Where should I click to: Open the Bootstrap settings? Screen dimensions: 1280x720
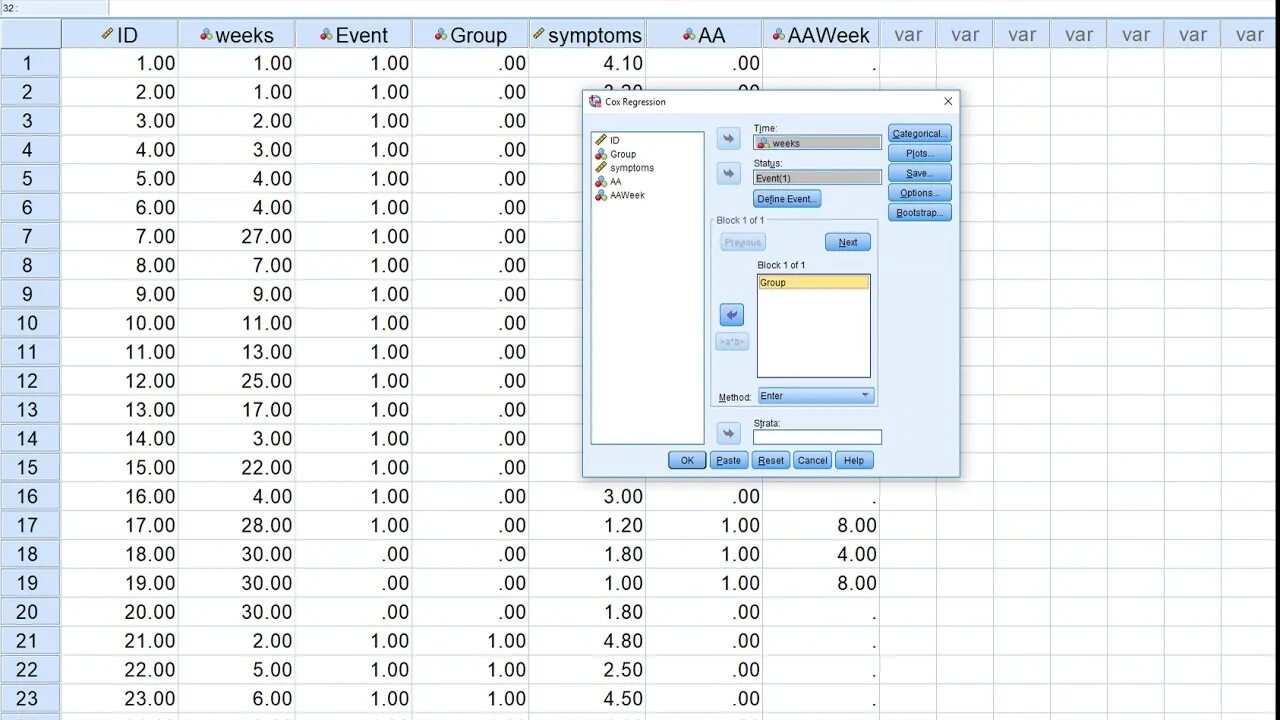pyautogui.click(x=919, y=213)
